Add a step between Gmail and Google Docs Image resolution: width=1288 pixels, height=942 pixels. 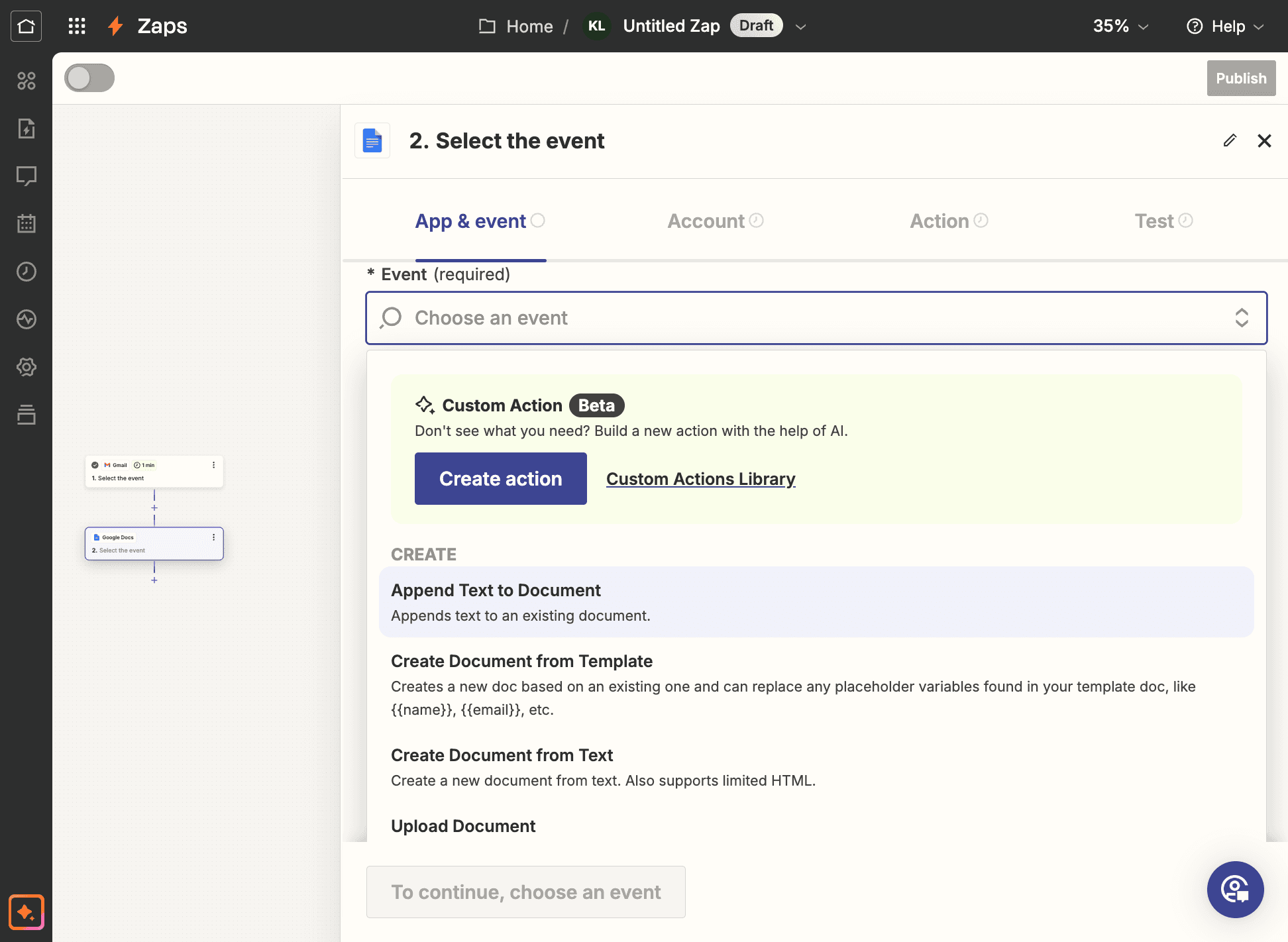click(154, 508)
